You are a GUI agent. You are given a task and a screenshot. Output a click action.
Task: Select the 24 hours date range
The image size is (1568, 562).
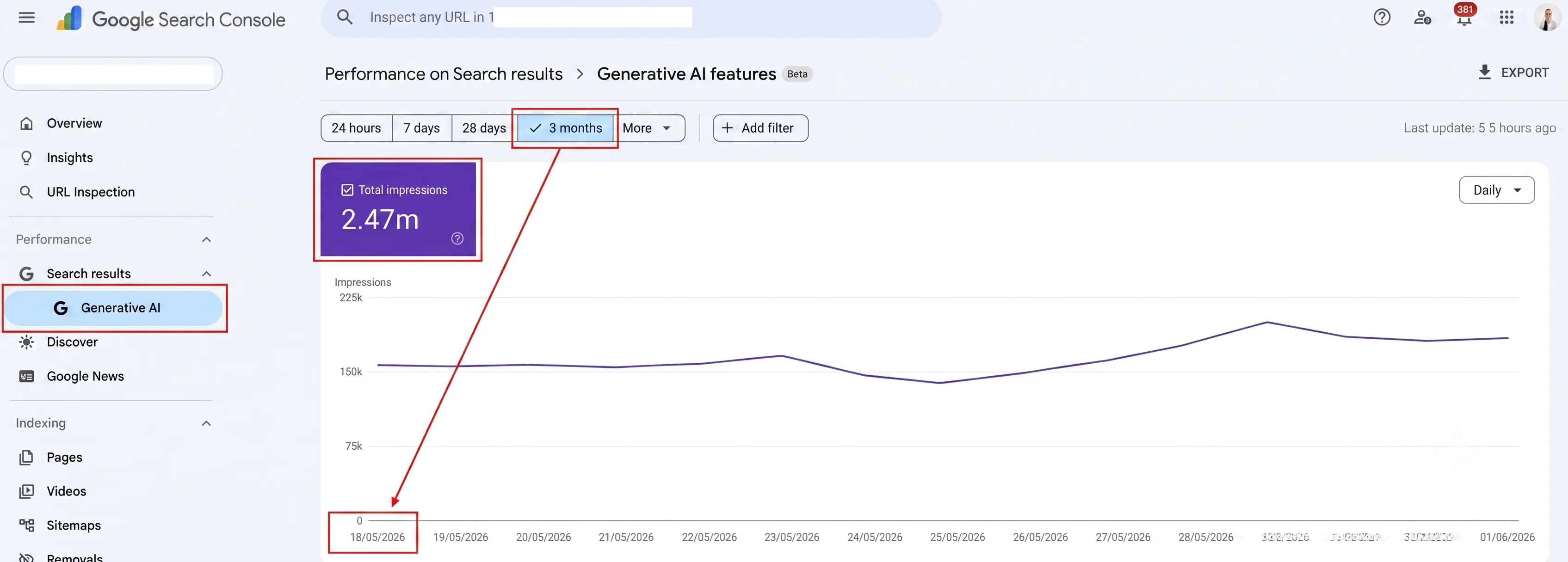[x=356, y=128]
